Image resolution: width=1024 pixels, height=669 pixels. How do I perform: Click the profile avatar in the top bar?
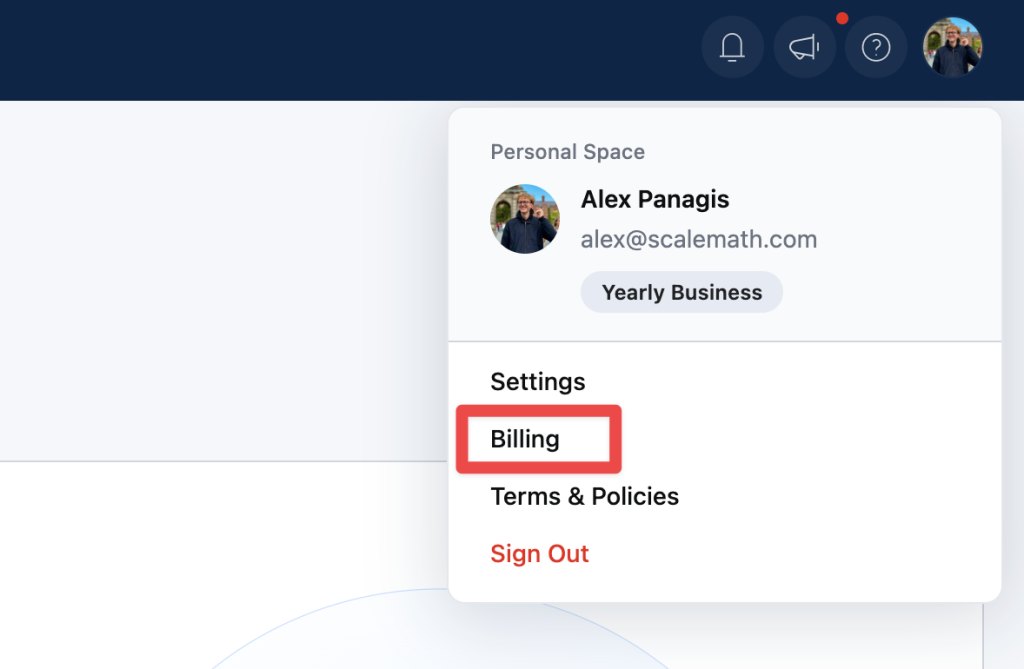[952, 47]
